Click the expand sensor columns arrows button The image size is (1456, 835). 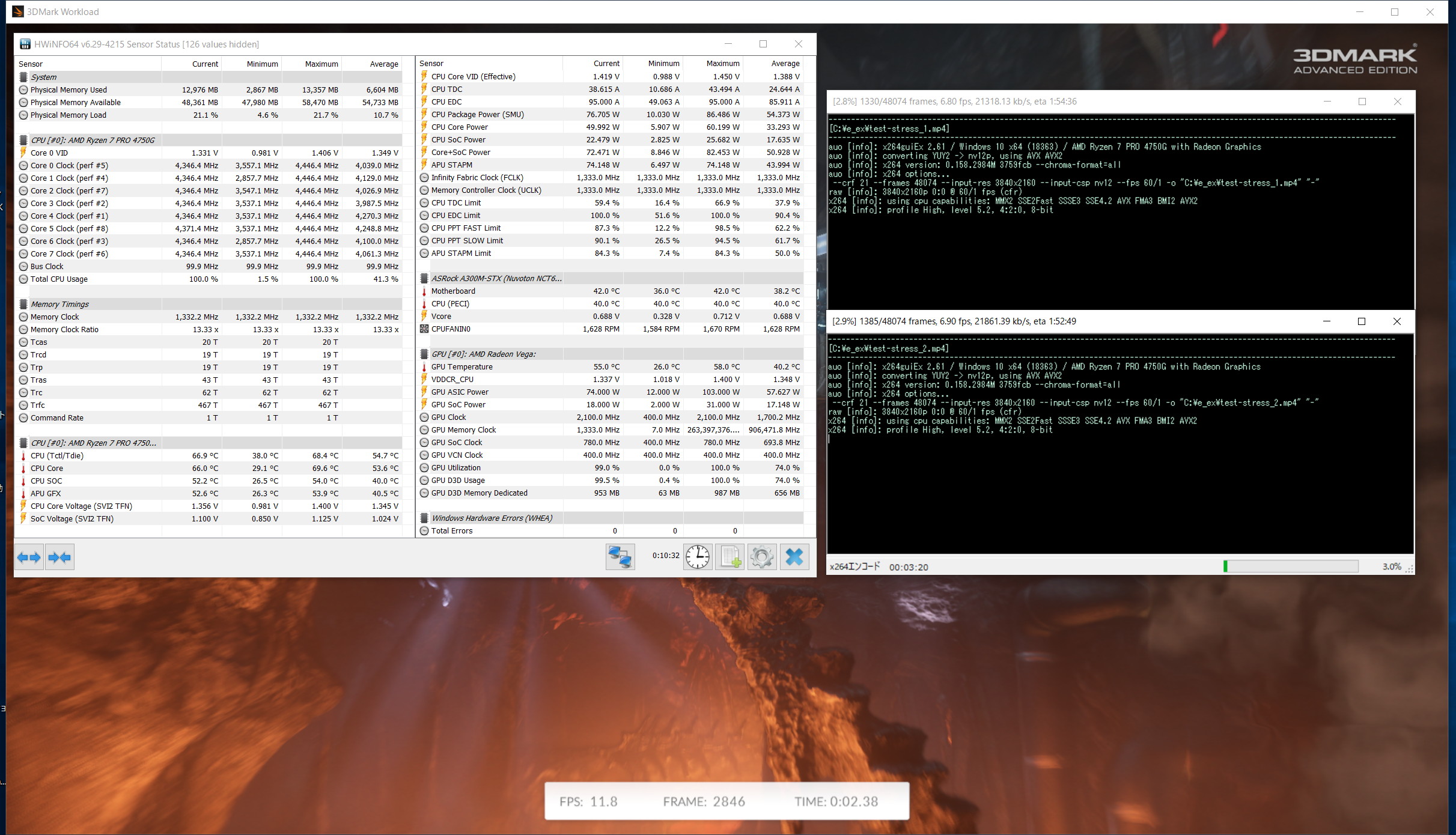pos(29,557)
